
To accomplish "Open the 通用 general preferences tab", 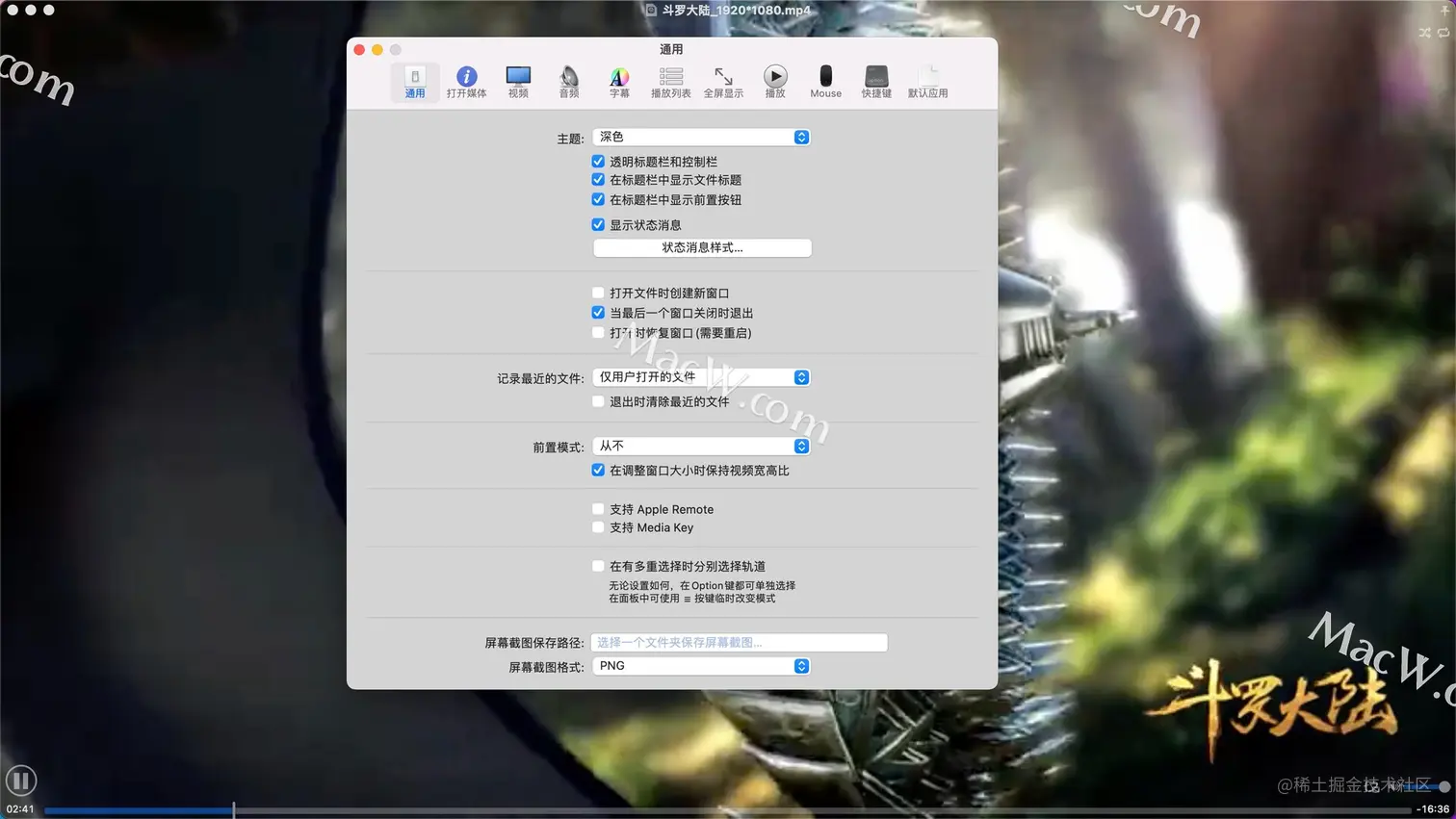I will tap(415, 82).
